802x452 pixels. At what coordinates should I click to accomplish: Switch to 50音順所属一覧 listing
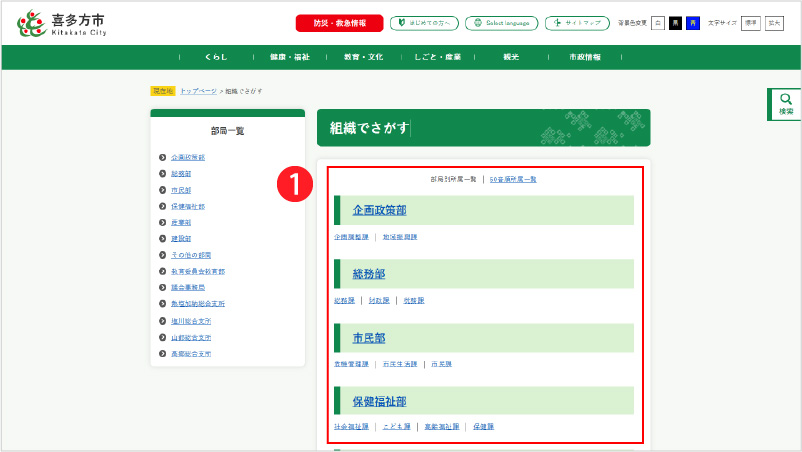513,179
